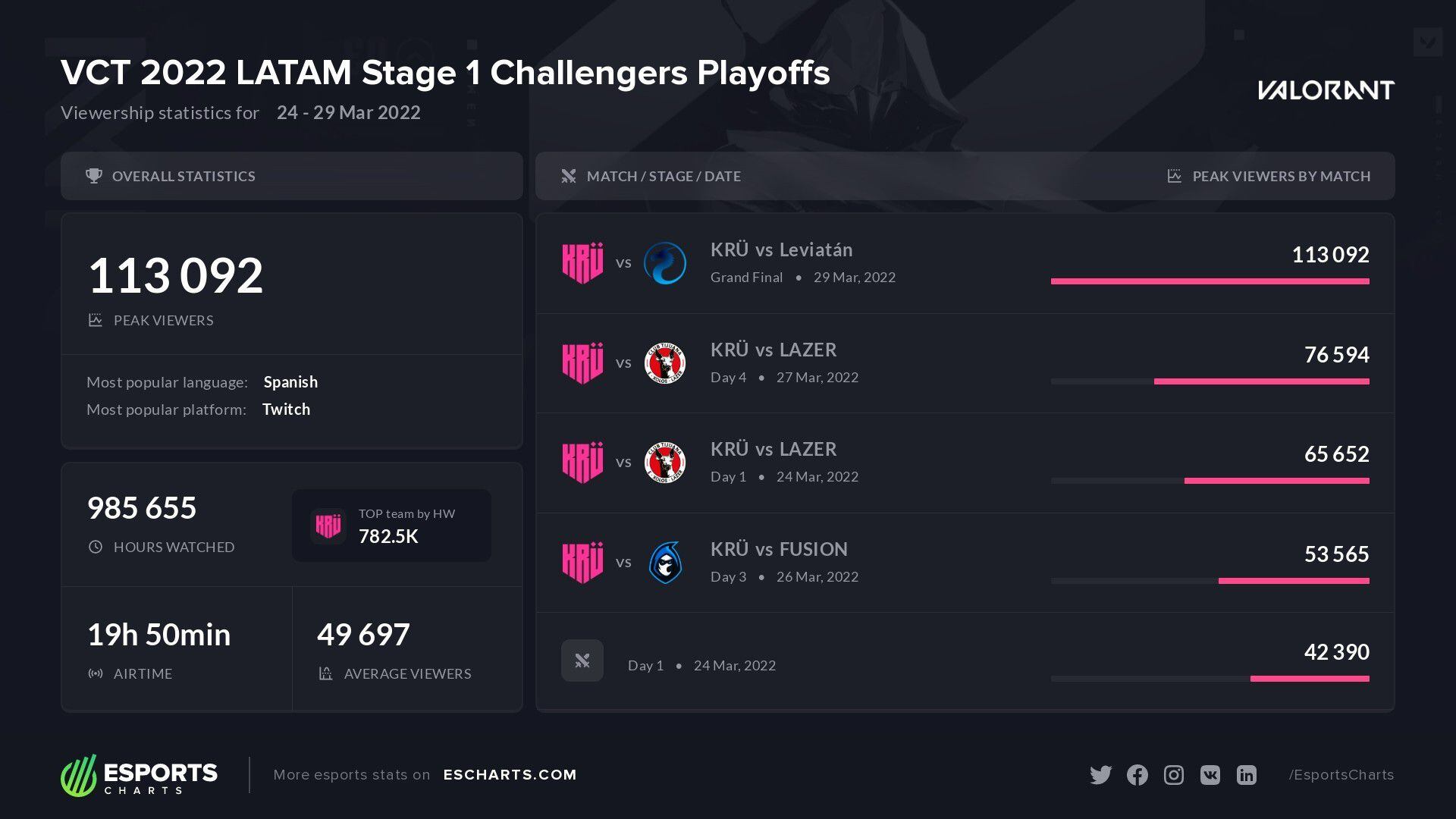Select the Match / Stage / Date header
This screenshot has height=819, width=1456.
click(664, 176)
